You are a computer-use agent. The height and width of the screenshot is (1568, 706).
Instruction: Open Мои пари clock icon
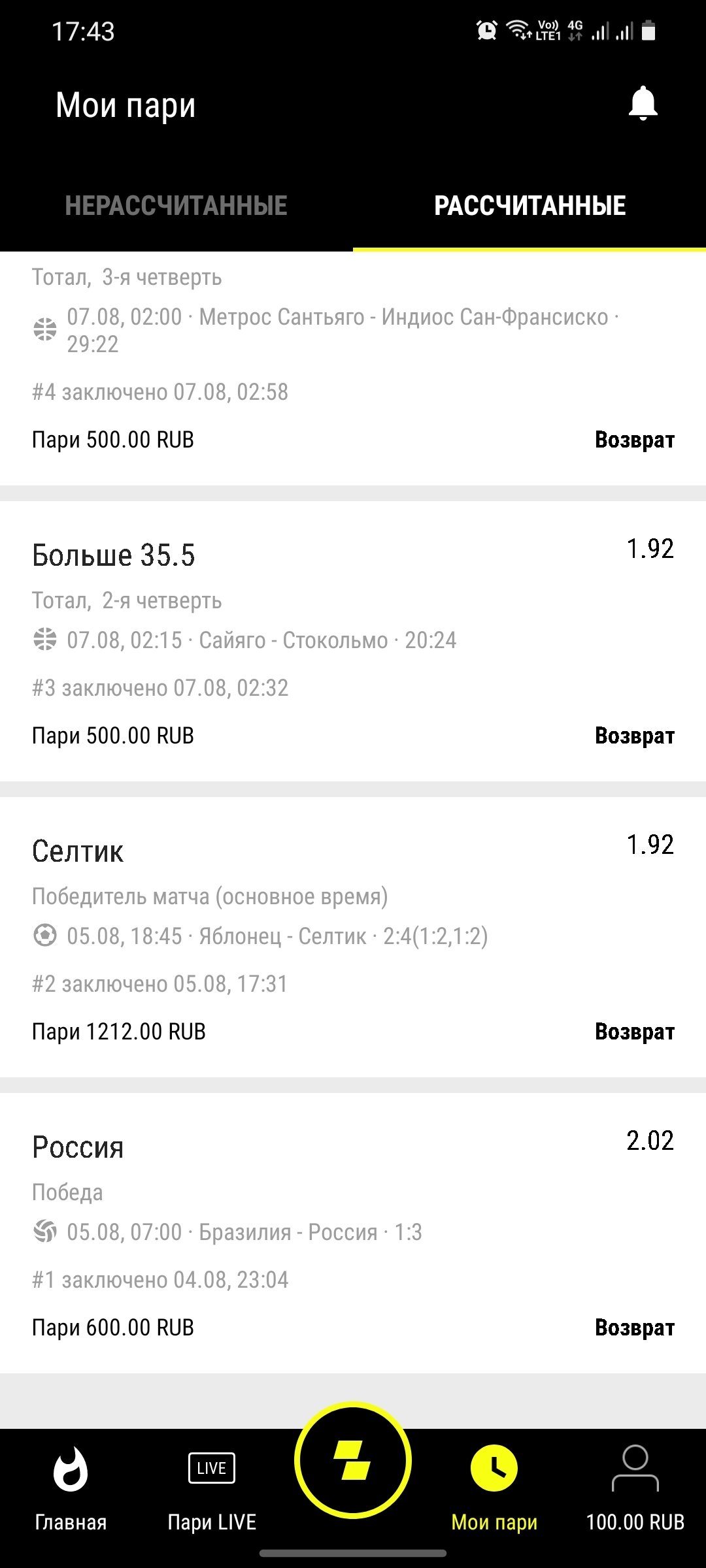pos(494,1469)
